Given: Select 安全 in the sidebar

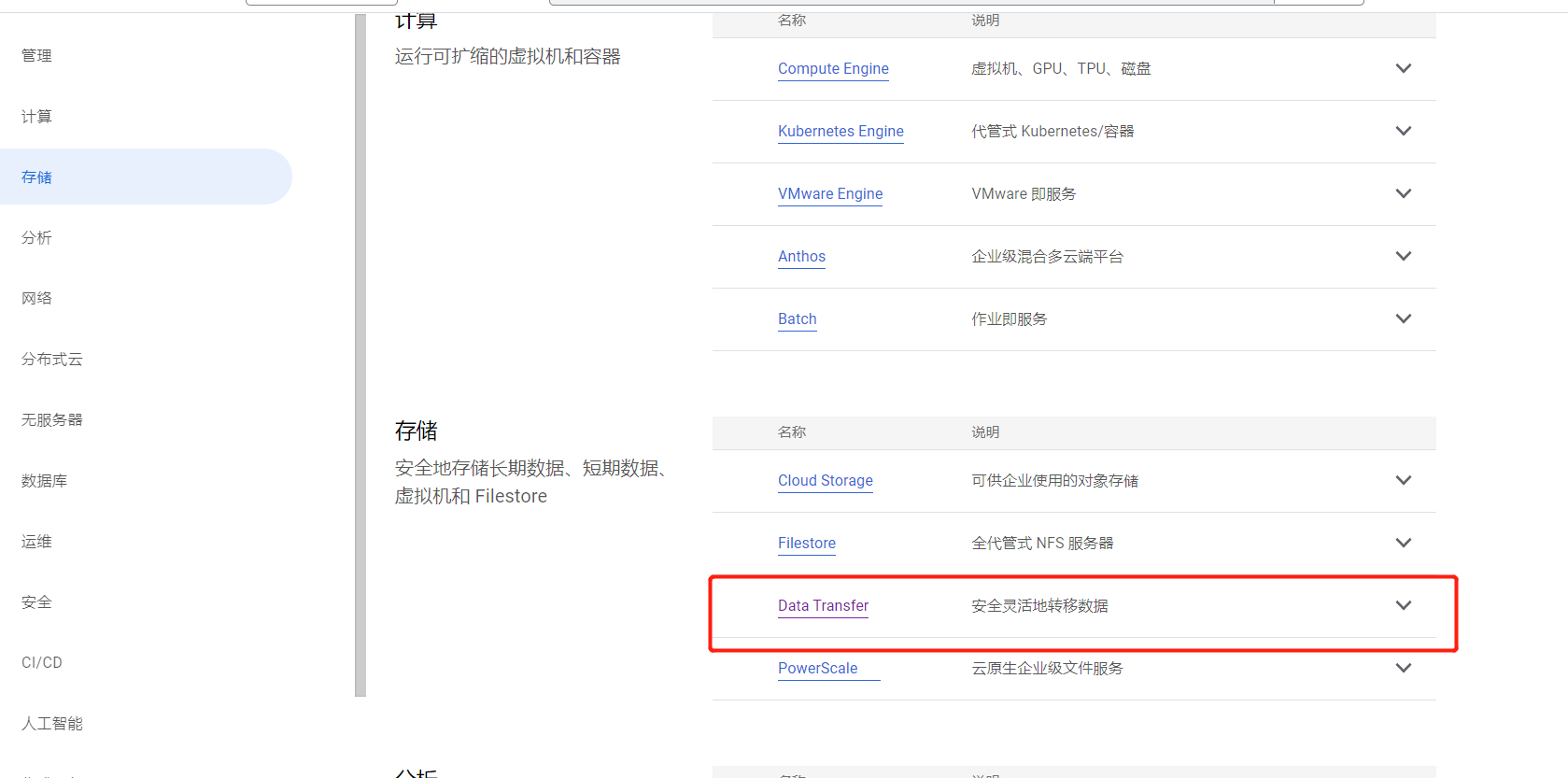Looking at the screenshot, I should click(36, 601).
